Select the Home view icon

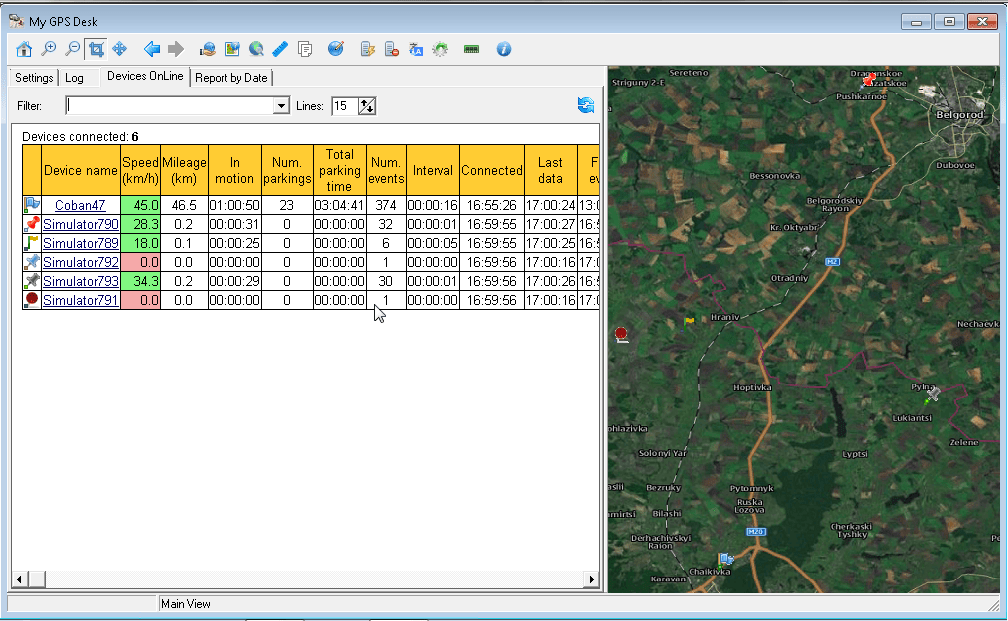pos(23,48)
